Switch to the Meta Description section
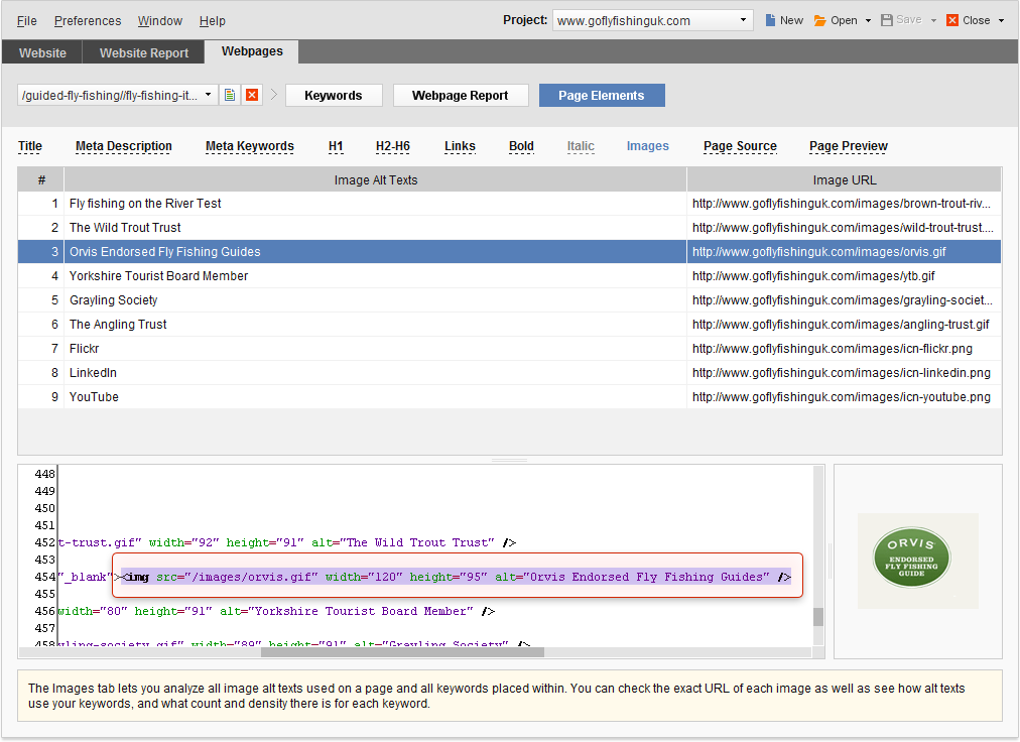This screenshot has height=742, width=1020. [123, 146]
